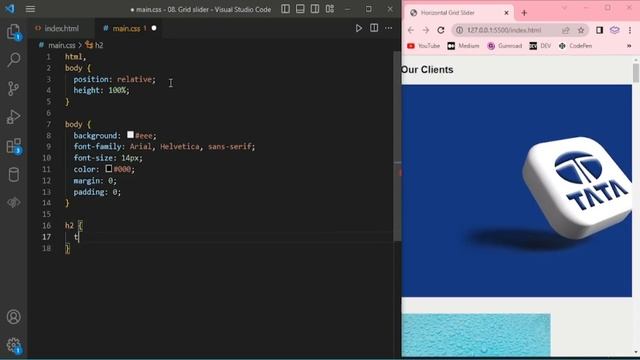Image resolution: width=640 pixels, height=360 pixels.
Task: Toggle primary sidebar layout icon in the title bar
Action: point(285,9)
